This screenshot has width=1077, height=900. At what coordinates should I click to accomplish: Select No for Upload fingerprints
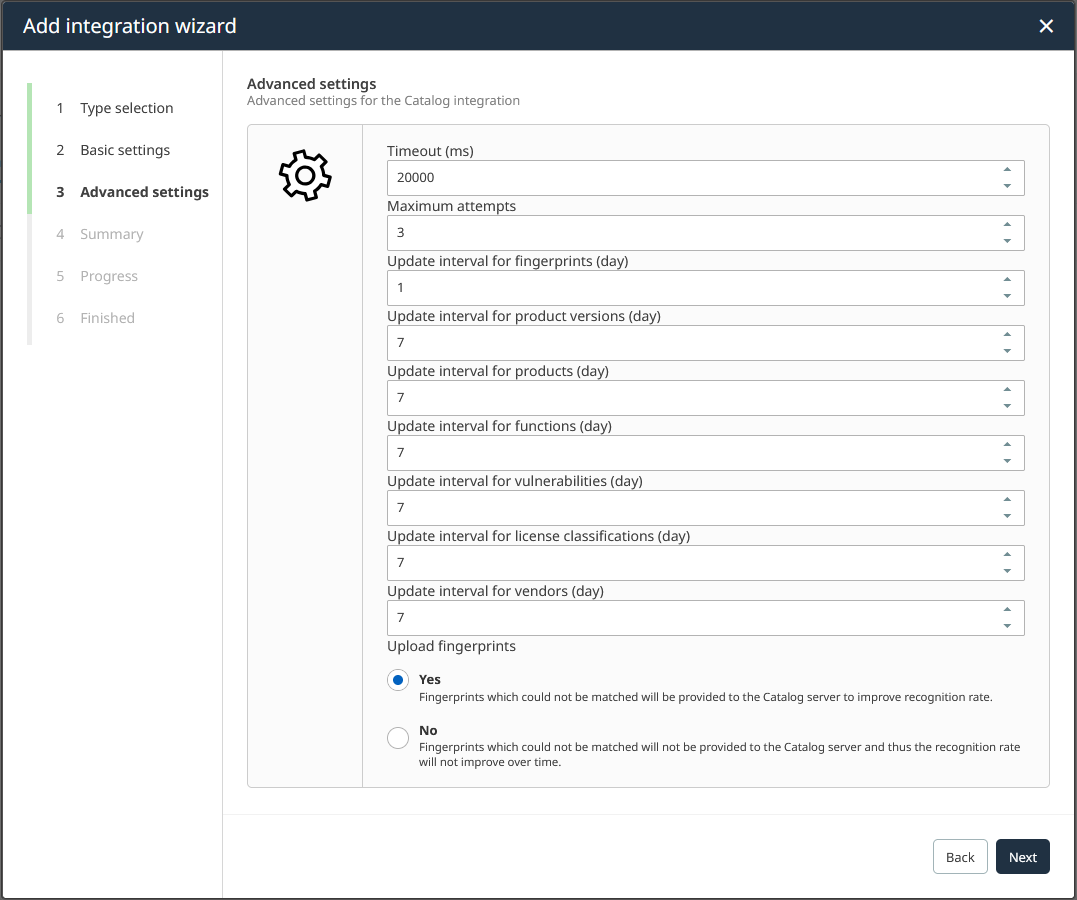398,738
